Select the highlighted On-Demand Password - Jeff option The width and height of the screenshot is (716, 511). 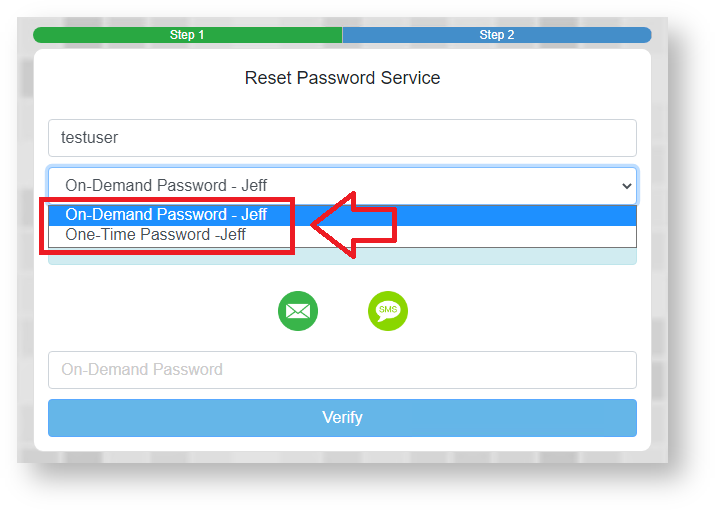click(x=166, y=214)
